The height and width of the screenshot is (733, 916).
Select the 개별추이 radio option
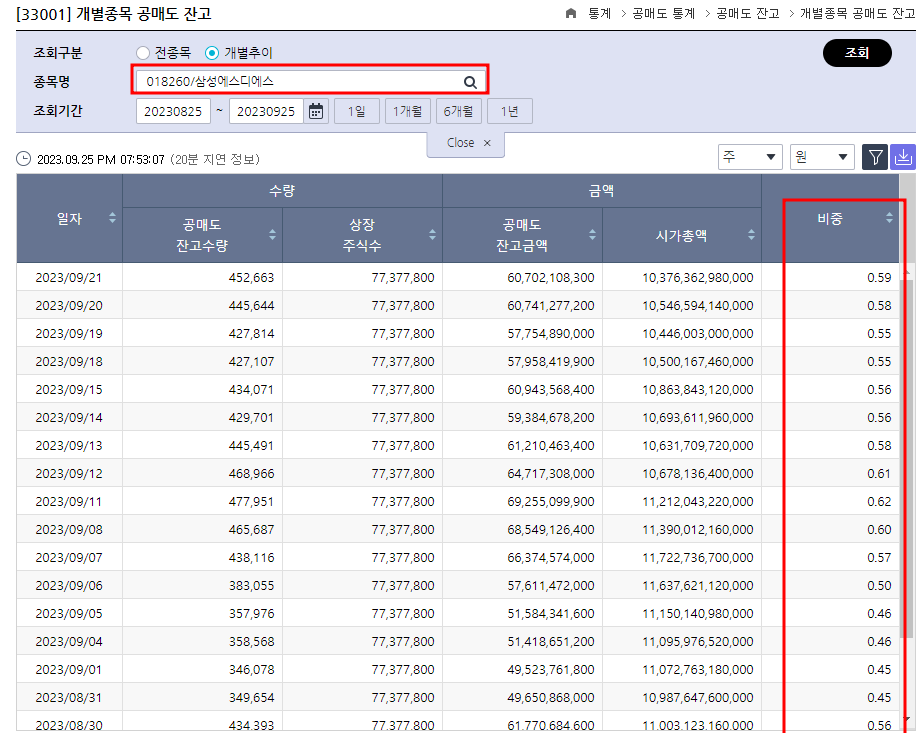[212, 53]
